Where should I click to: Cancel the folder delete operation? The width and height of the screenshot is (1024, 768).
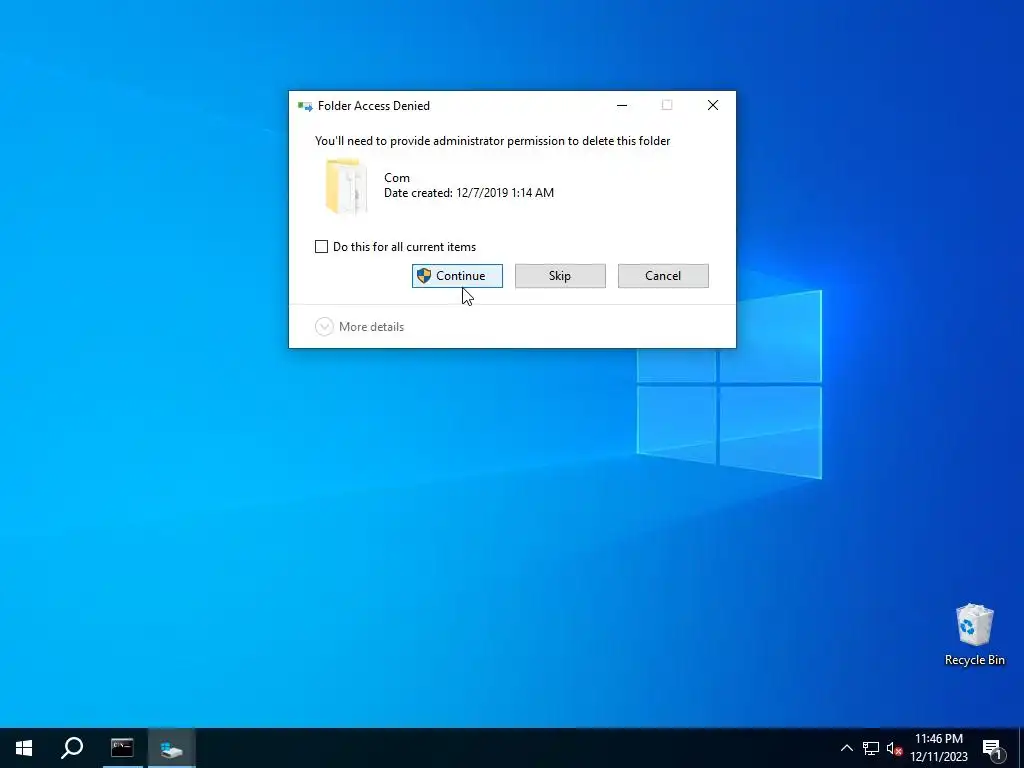663,276
